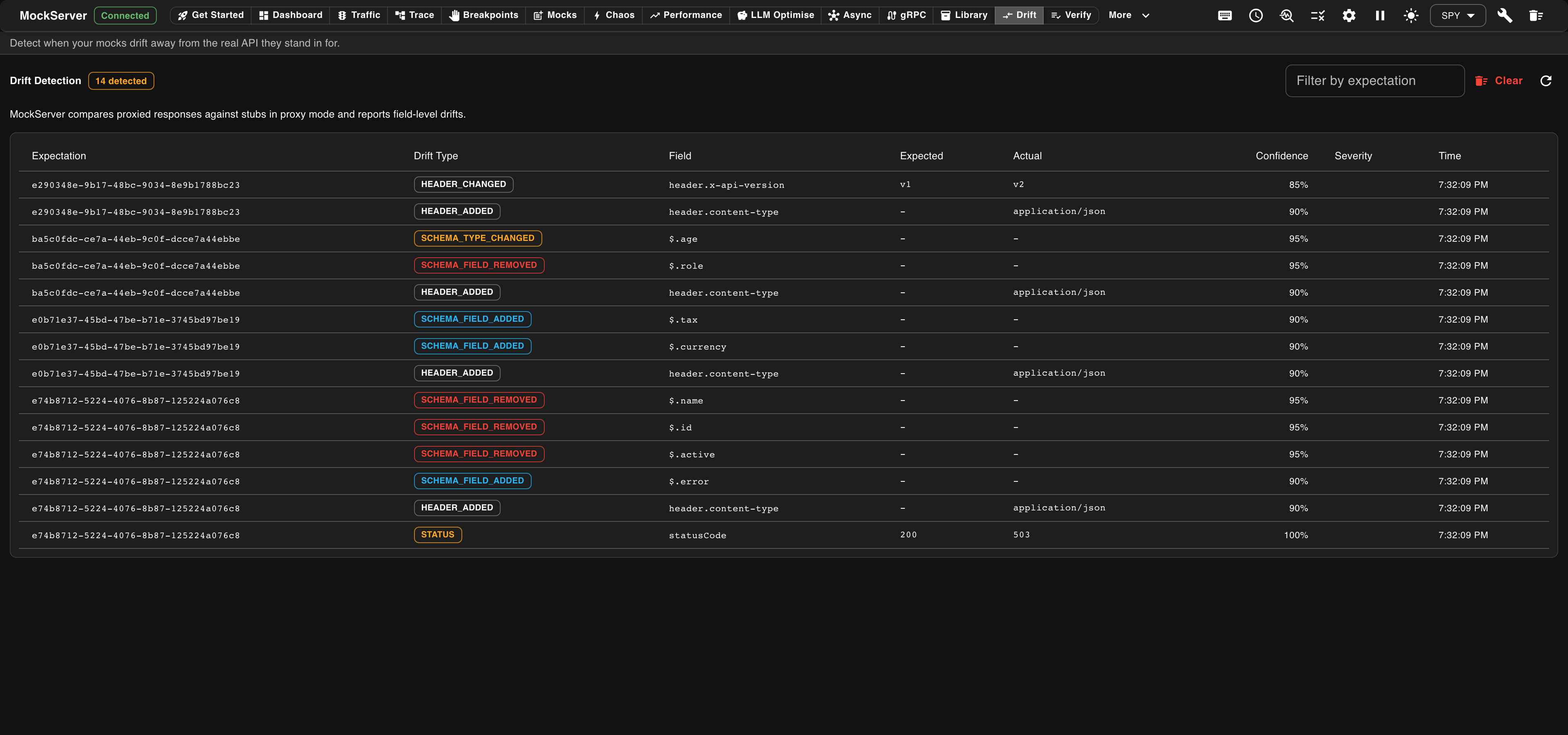Open the Performance tab
1568x735 pixels.
point(686,15)
